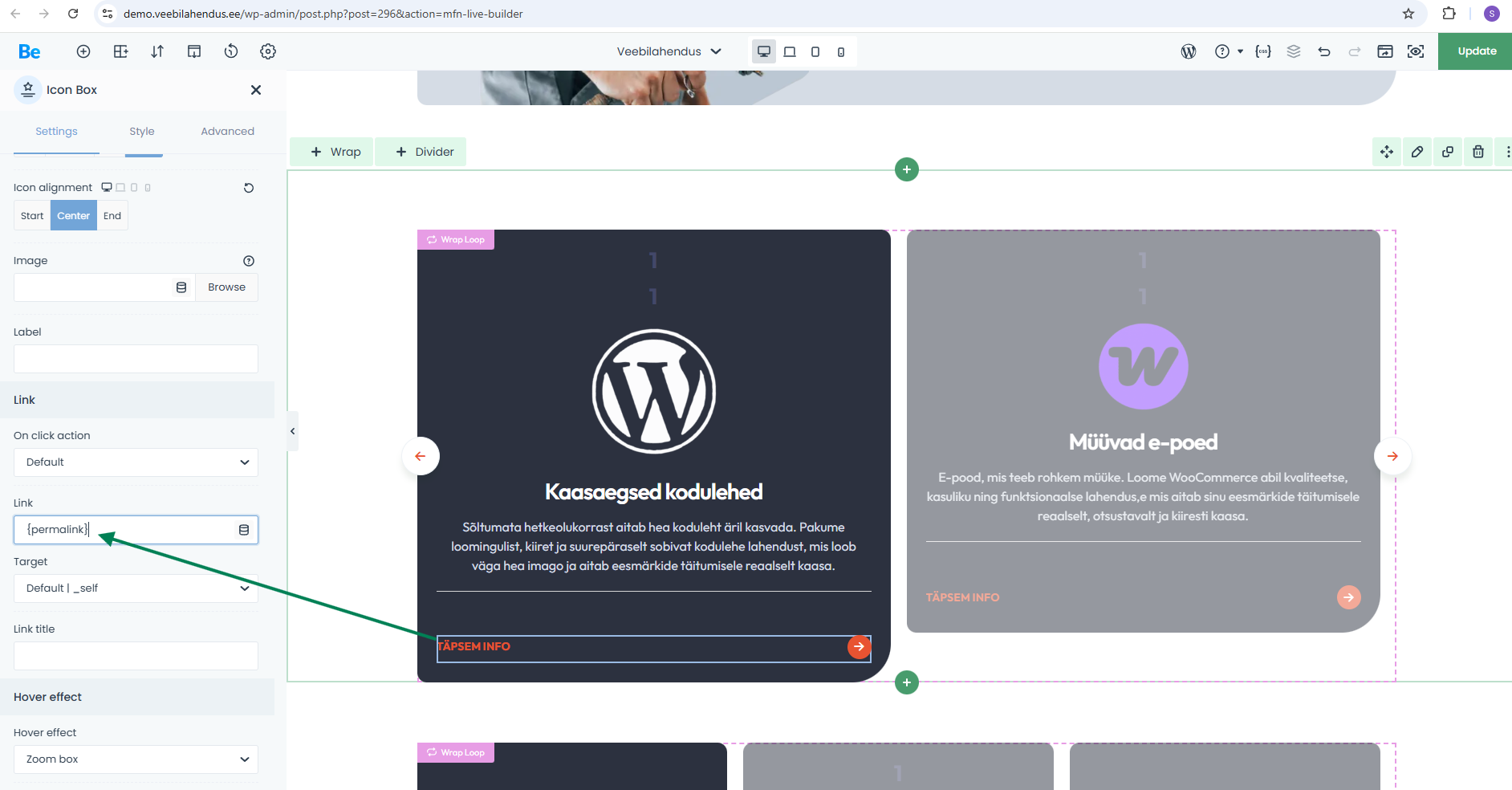
Task: Click into the Link title input field
Action: pyautogui.click(x=136, y=656)
